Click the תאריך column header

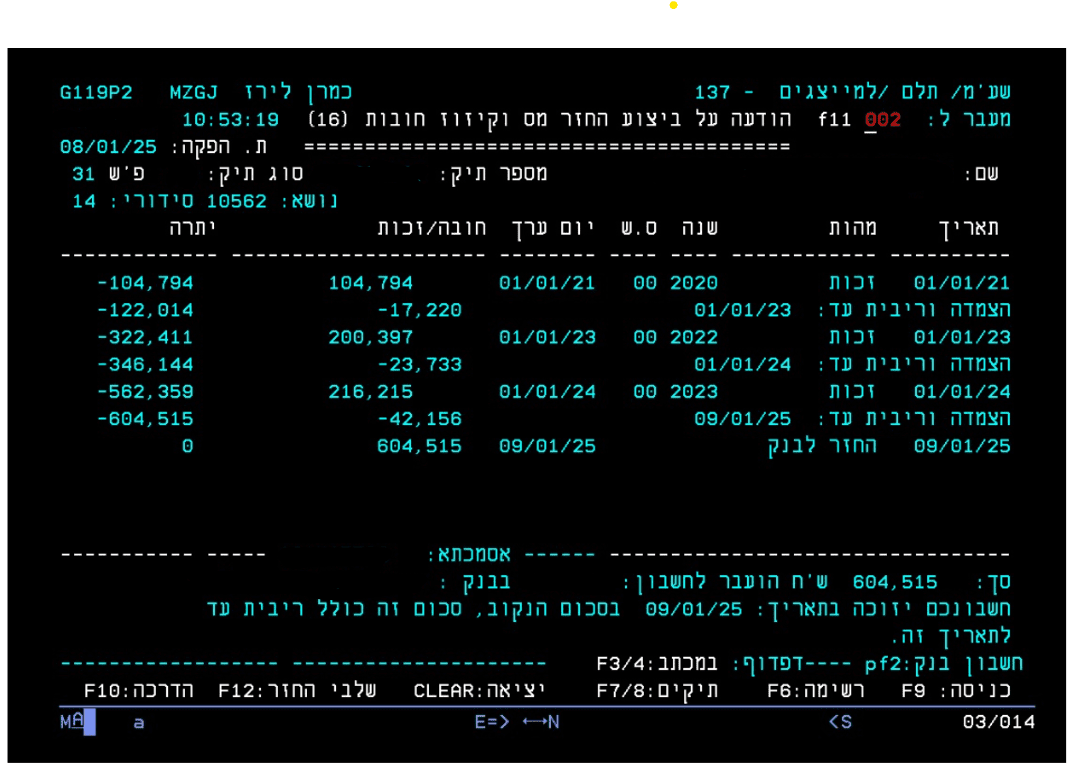point(968,229)
